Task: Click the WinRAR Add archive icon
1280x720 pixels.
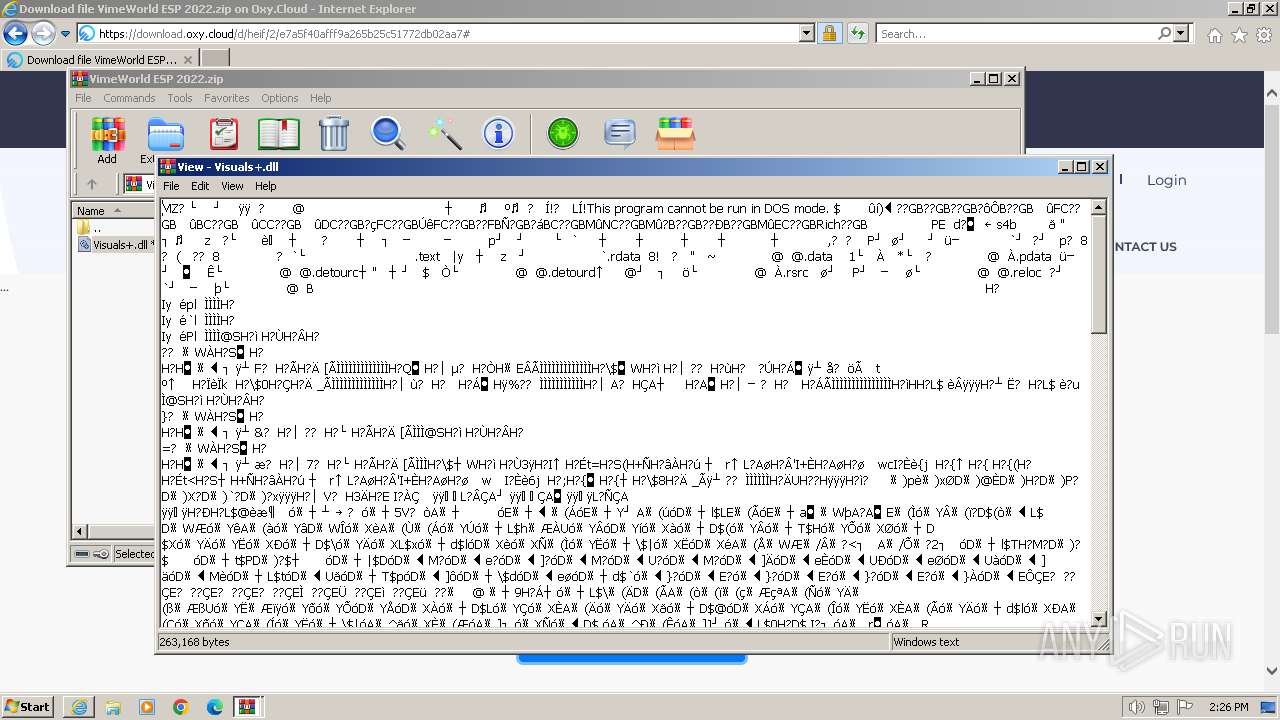Action: click(107, 134)
